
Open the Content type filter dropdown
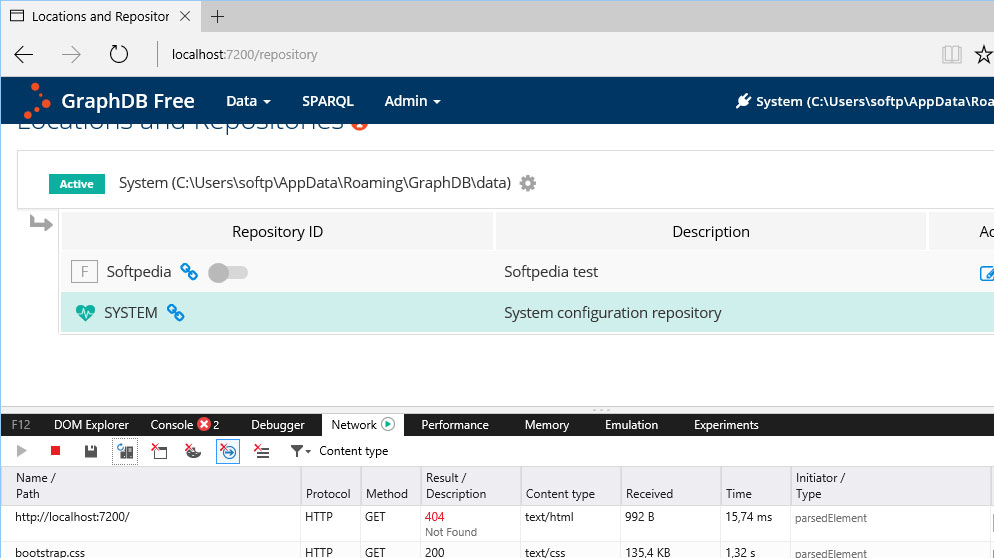click(x=300, y=452)
